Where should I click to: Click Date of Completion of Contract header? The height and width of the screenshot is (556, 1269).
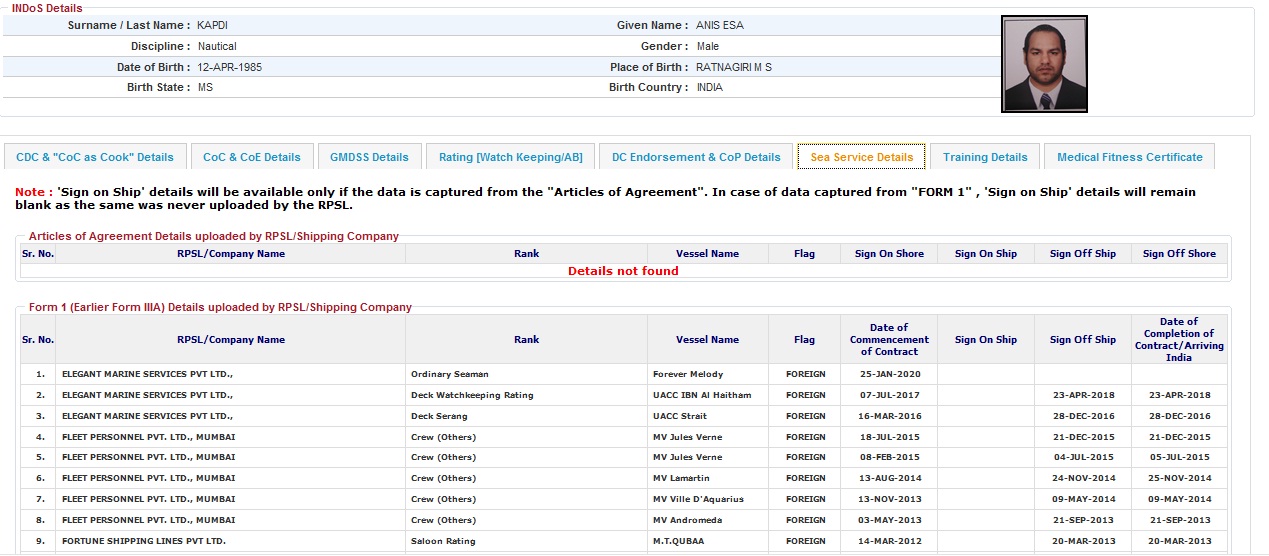(1178, 340)
